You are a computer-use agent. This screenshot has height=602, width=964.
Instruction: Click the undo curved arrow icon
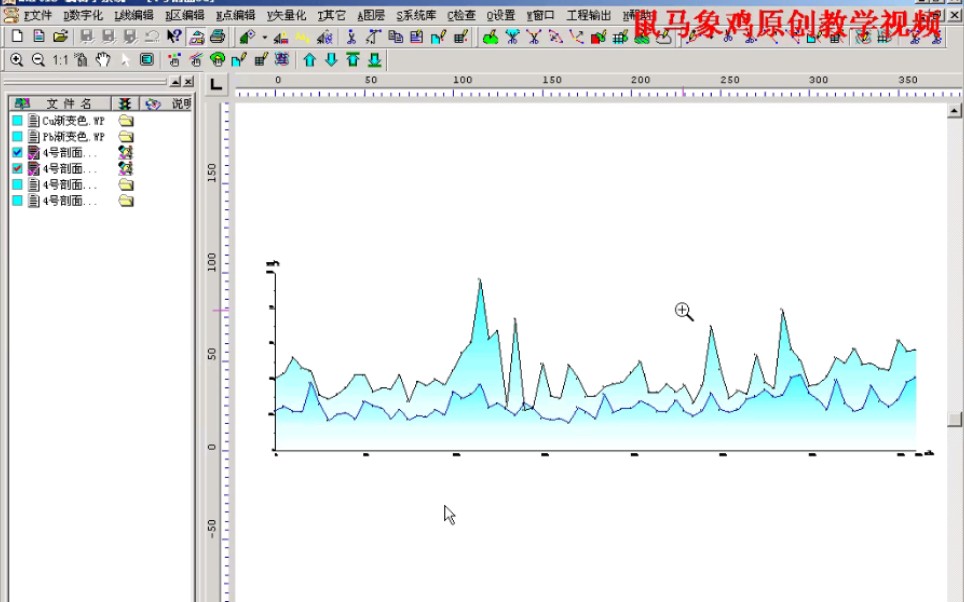152,37
